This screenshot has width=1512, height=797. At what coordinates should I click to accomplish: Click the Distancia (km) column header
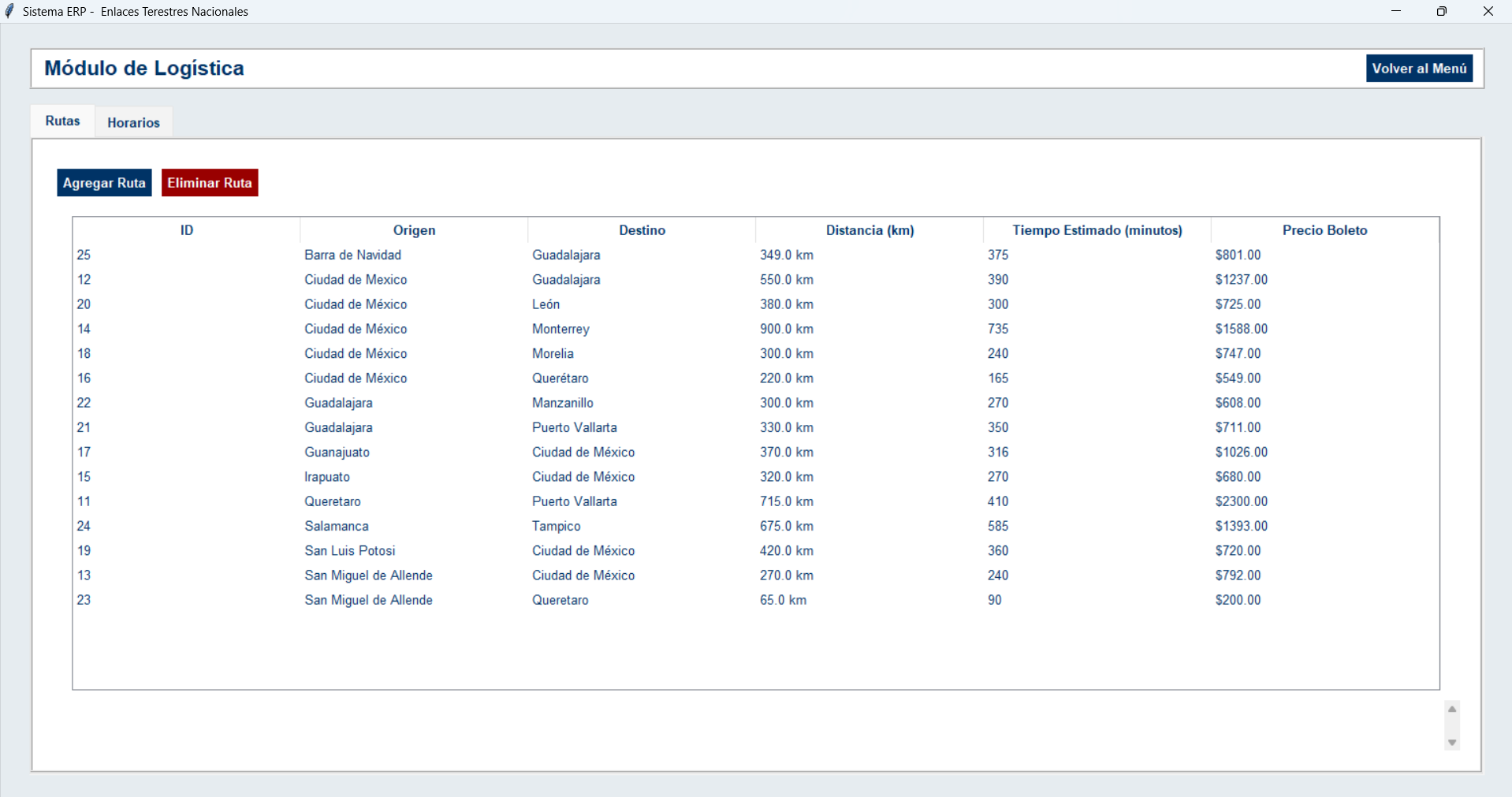tap(870, 230)
